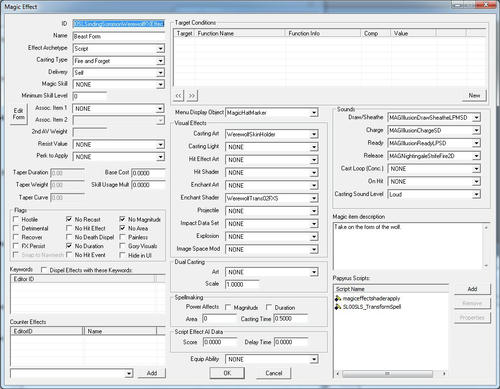Open the Casting Sound Level dropdown
This screenshot has height=389, width=500.
pyautogui.click(x=476, y=194)
